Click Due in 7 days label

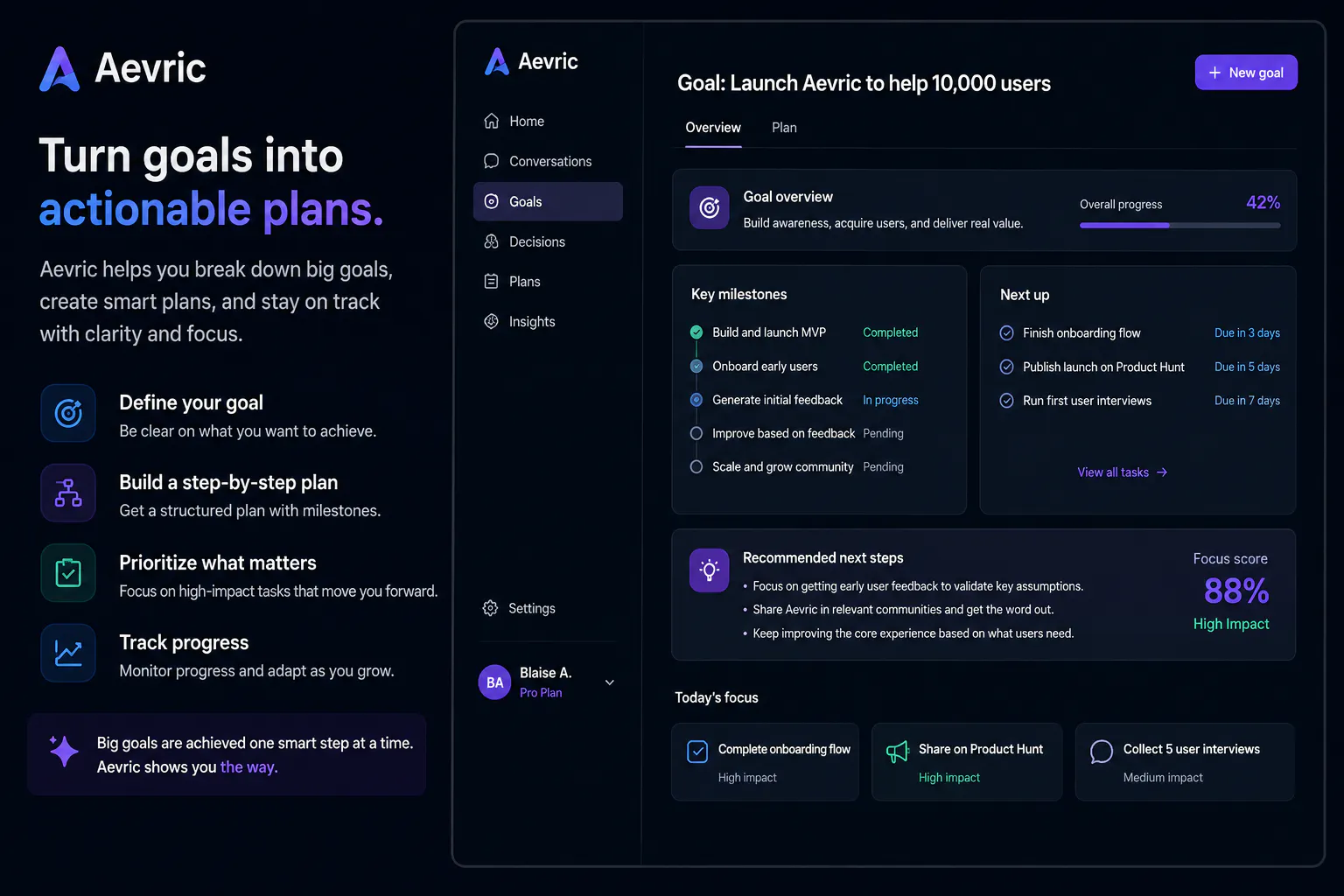(x=1247, y=401)
